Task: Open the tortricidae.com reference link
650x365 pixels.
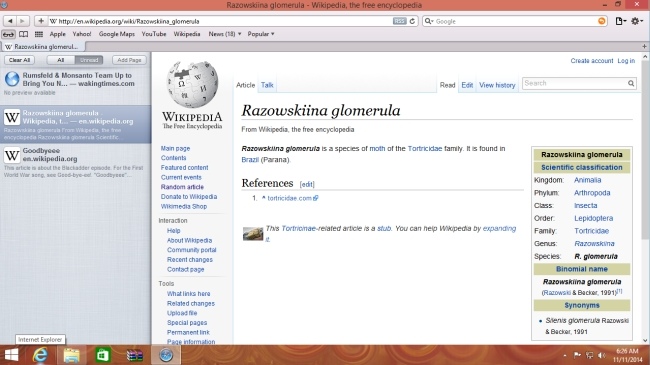Action: (289, 198)
